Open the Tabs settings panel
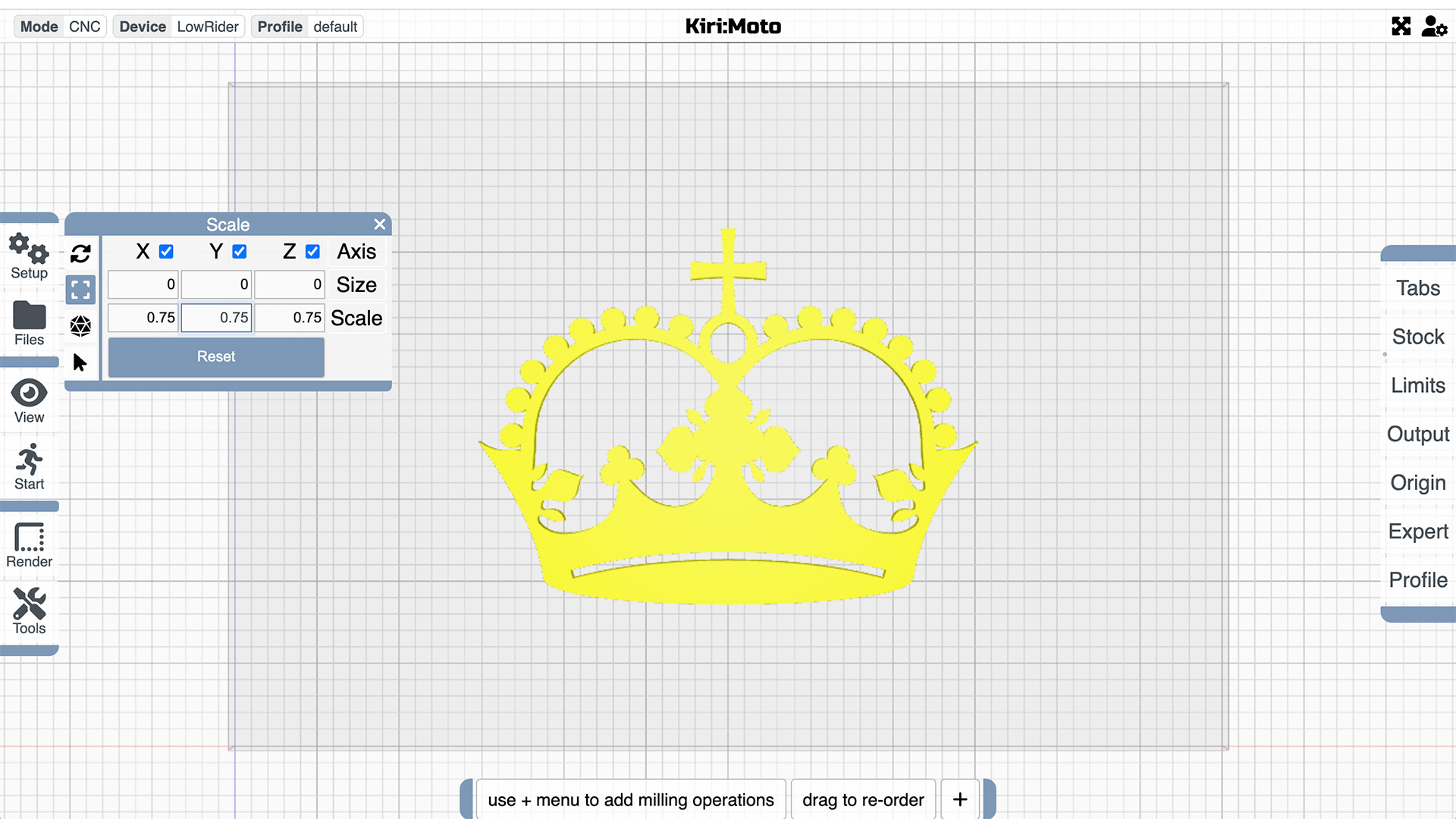This screenshot has height=819, width=1456. [1417, 288]
